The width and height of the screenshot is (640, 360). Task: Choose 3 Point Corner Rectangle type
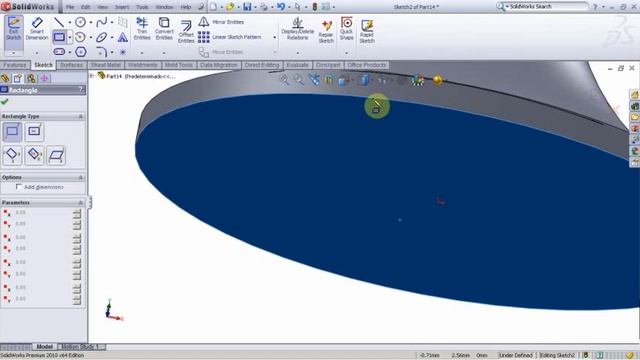pyautogui.click(x=12, y=155)
